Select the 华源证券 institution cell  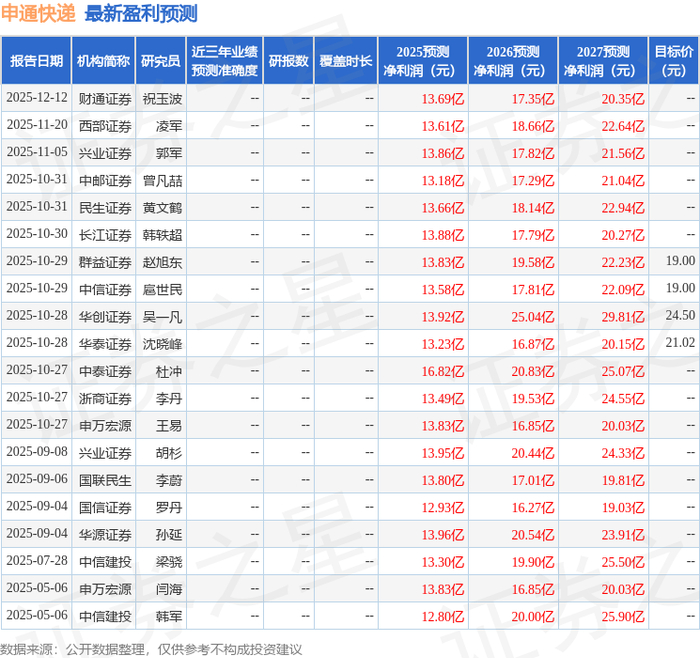point(105,534)
